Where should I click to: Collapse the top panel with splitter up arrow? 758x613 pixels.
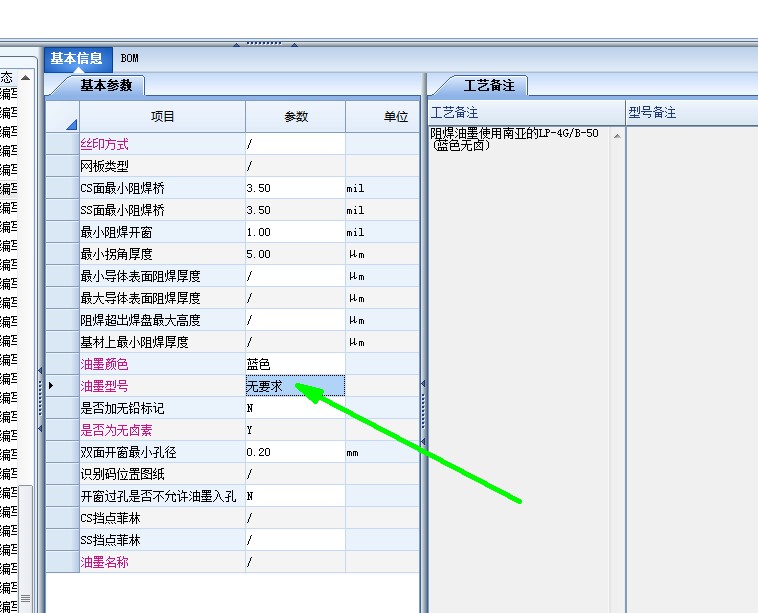point(236,44)
